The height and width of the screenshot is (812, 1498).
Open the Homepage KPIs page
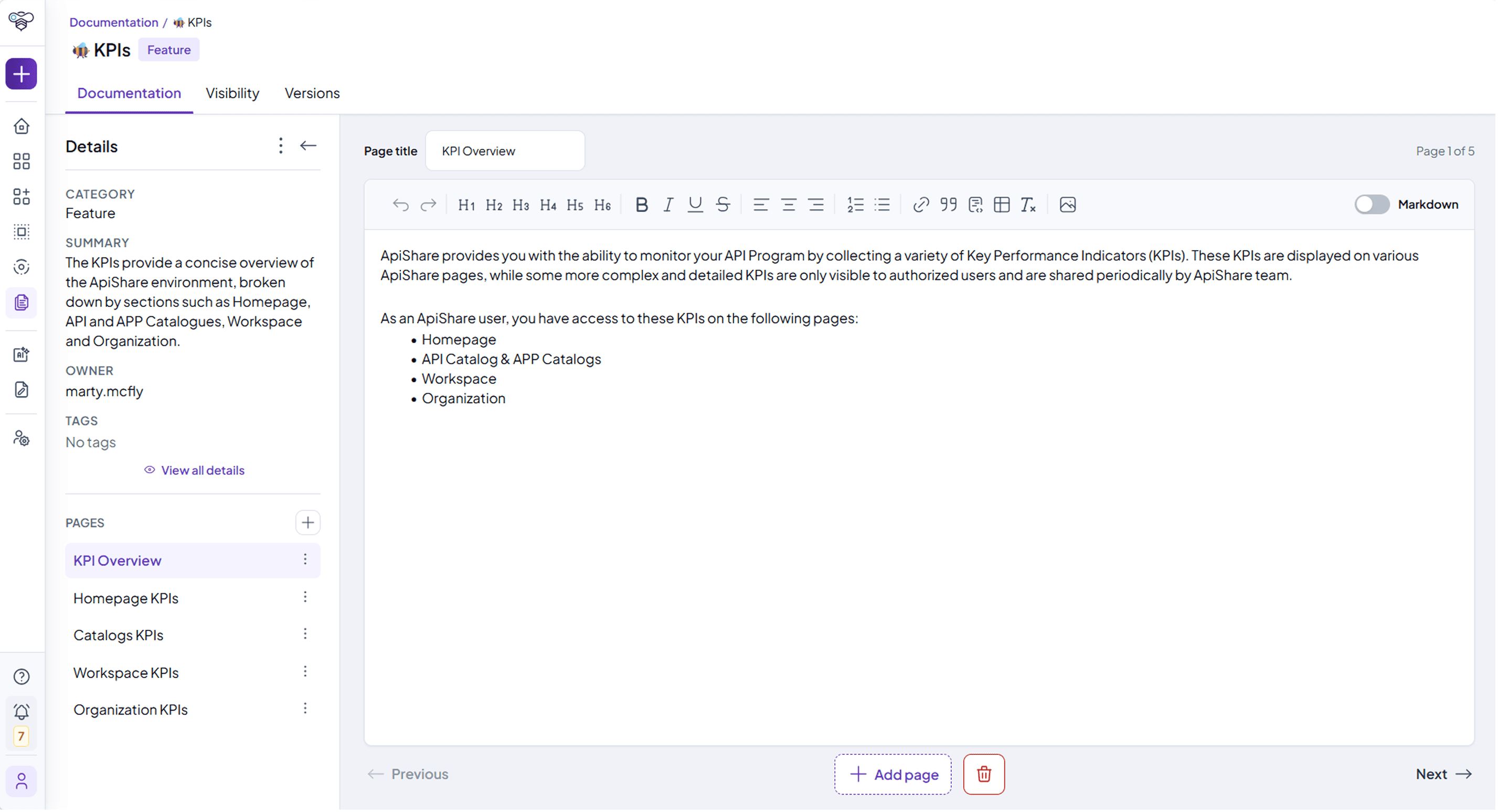point(126,599)
